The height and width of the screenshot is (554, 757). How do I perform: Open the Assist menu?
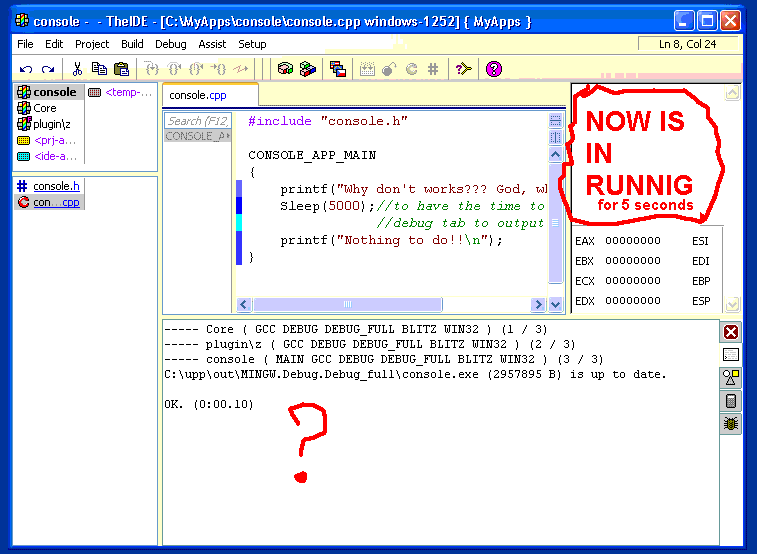coord(212,44)
